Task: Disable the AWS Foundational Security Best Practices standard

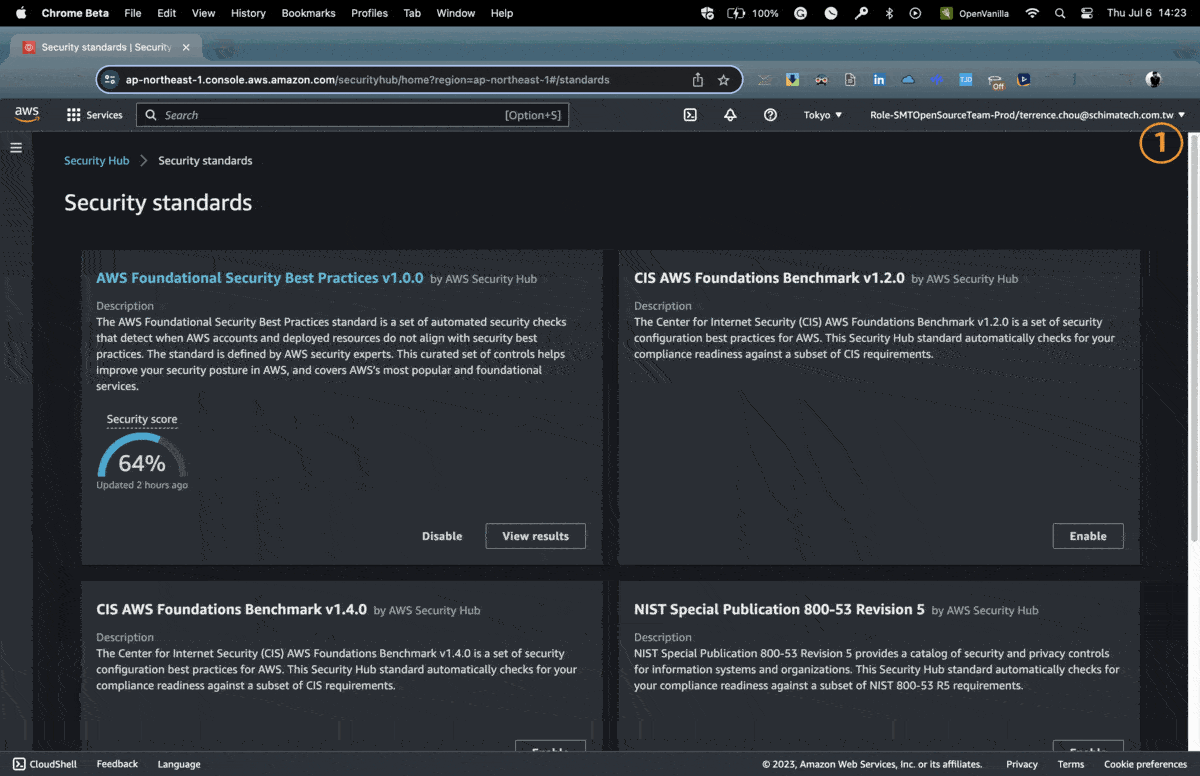Action: tap(442, 536)
